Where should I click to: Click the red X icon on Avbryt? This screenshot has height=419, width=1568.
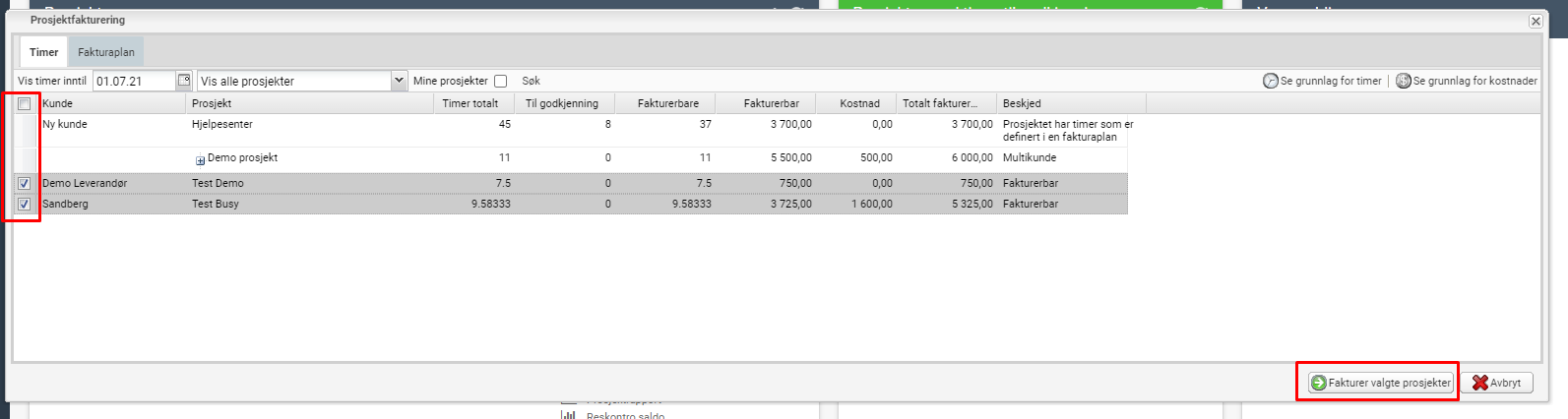[x=1479, y=383]
